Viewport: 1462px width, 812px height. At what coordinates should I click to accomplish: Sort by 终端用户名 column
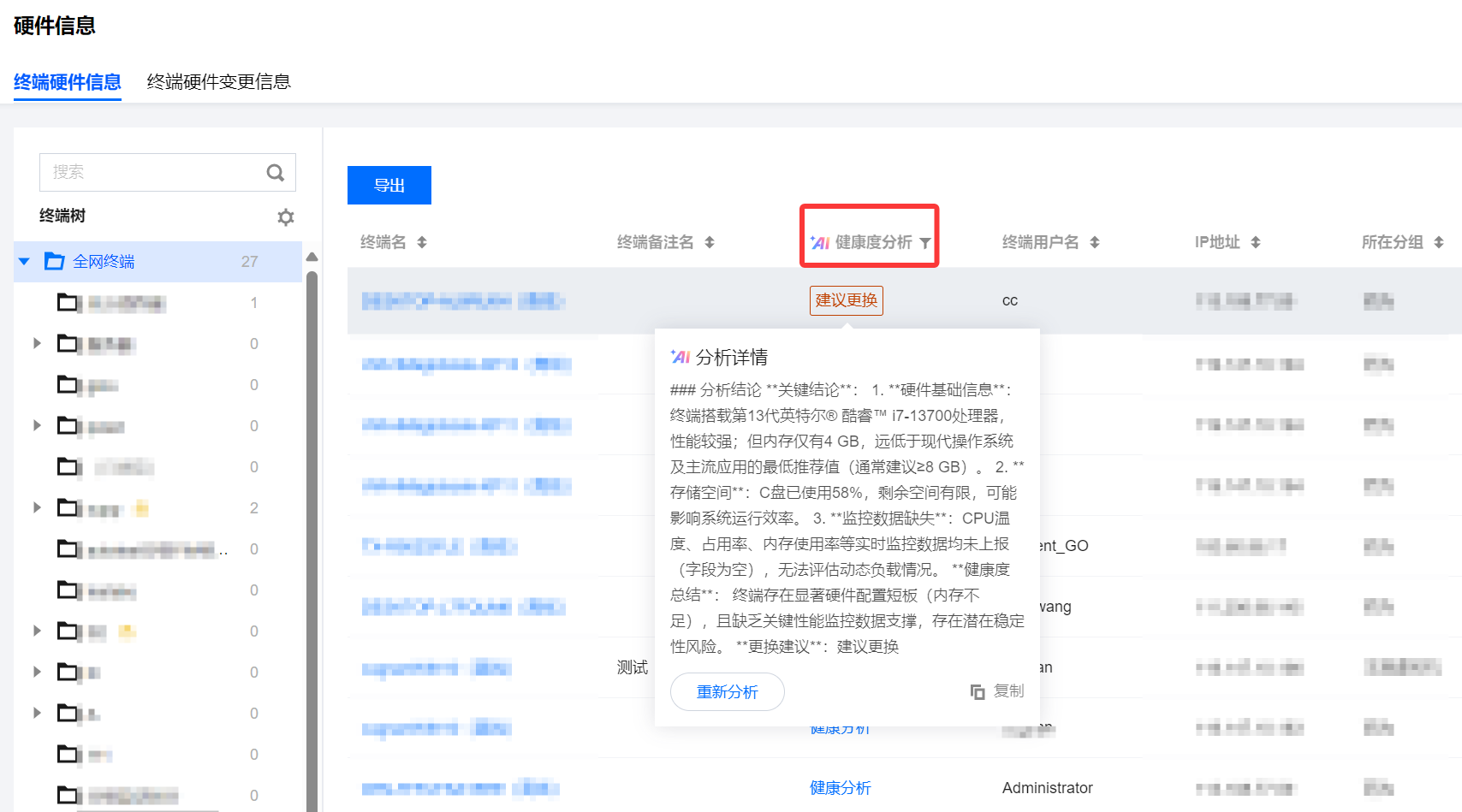point(1095,243)
